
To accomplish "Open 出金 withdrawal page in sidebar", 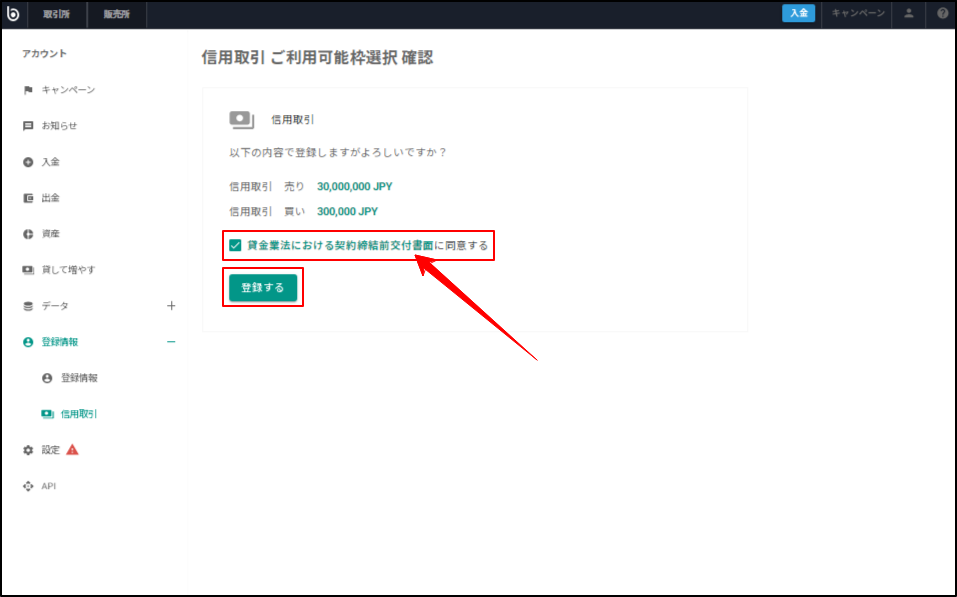I will coord(51,198).
